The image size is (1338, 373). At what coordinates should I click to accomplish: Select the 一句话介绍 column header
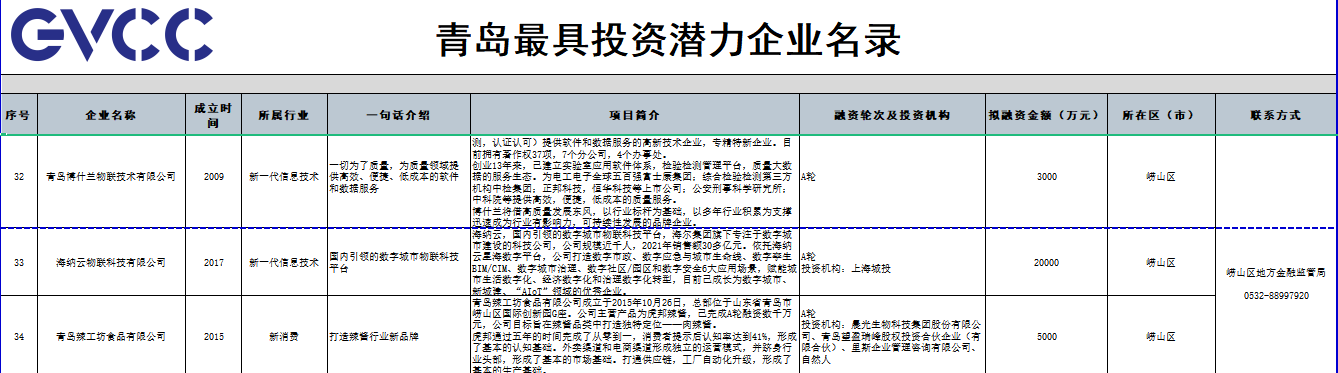tap(398, 115)
